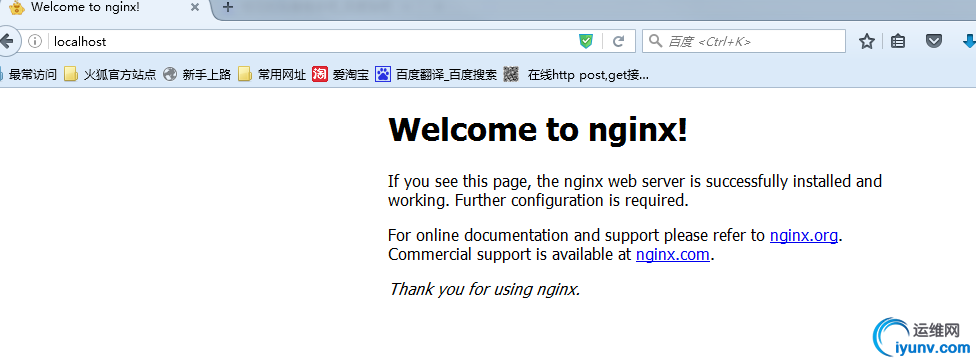
Task: Go back with the back arrow
Action: click(7, 41)
